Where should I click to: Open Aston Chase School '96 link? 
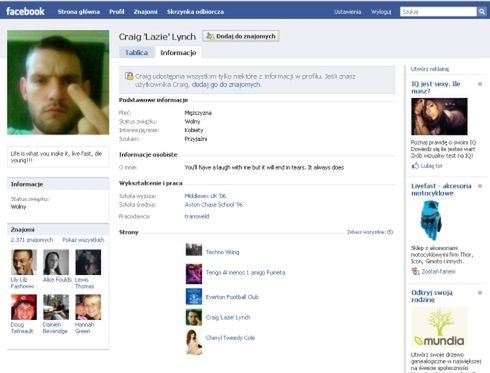(x=214, y=205)
